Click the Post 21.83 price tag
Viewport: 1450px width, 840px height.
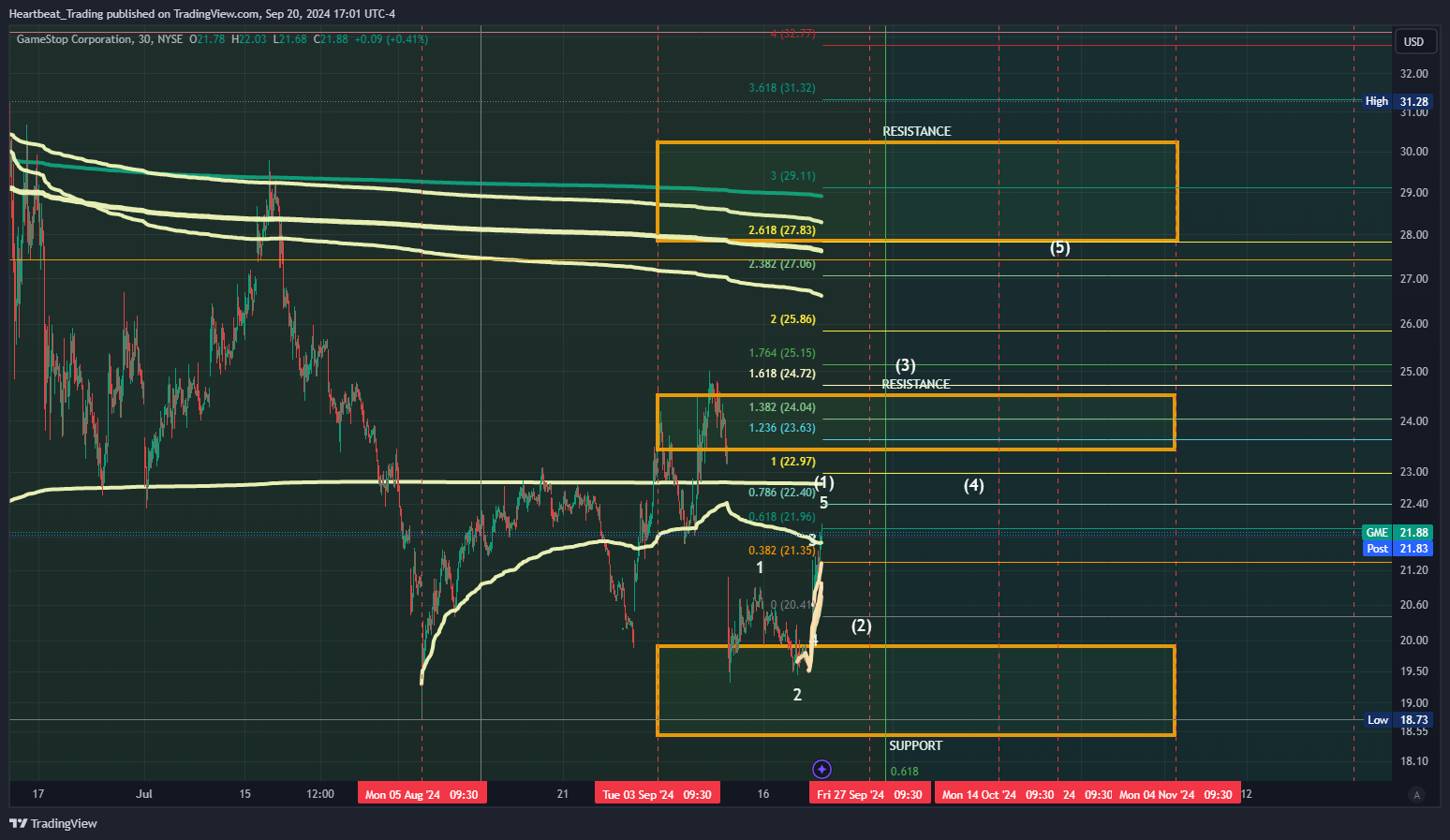(1397, 549)
